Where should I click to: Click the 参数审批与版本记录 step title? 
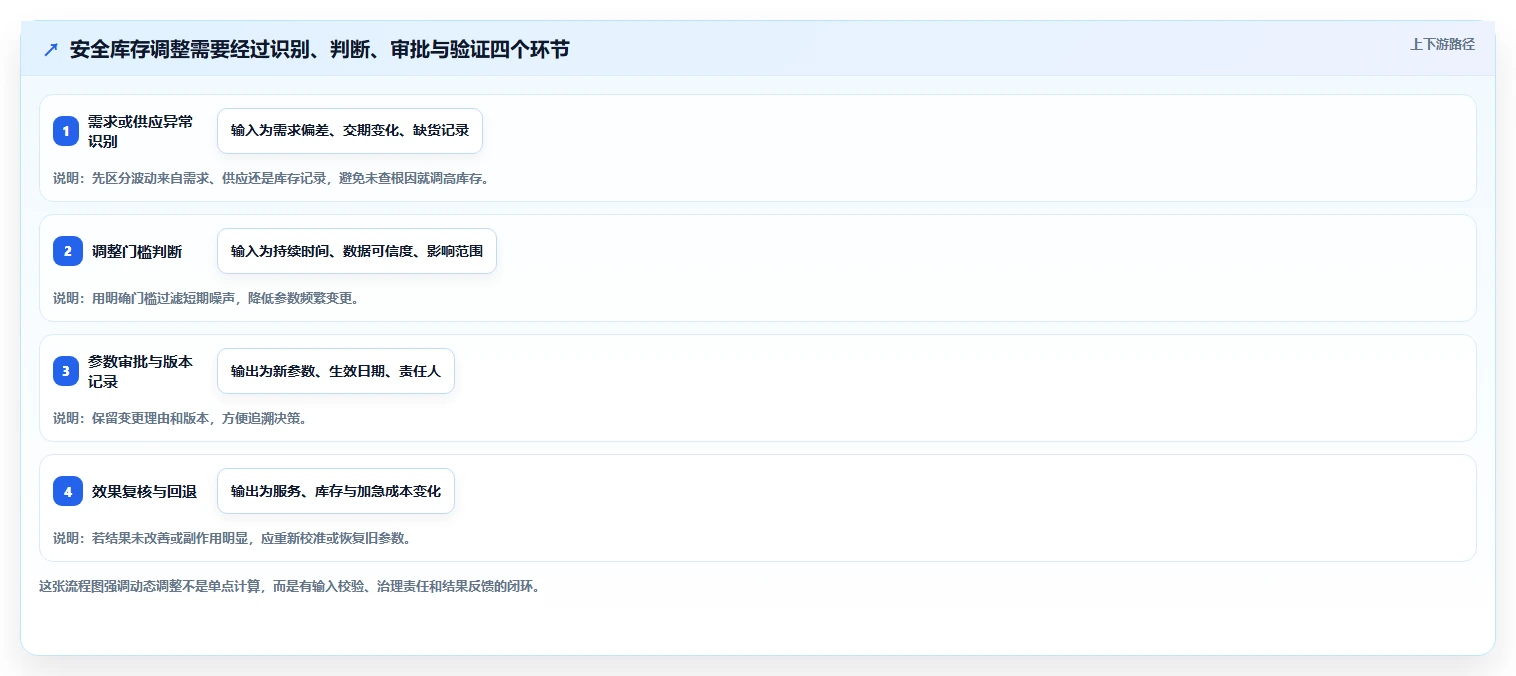tap(141, 371)
